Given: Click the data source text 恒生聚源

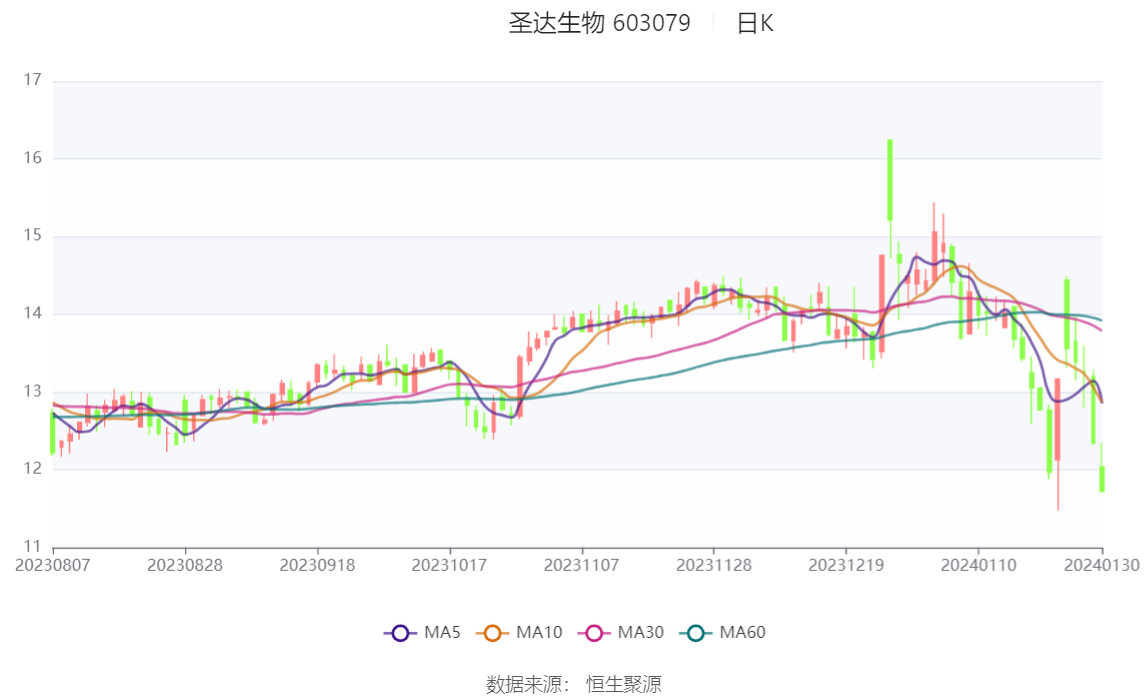Looking at the screenshot, I should click(x=624, y=685).
